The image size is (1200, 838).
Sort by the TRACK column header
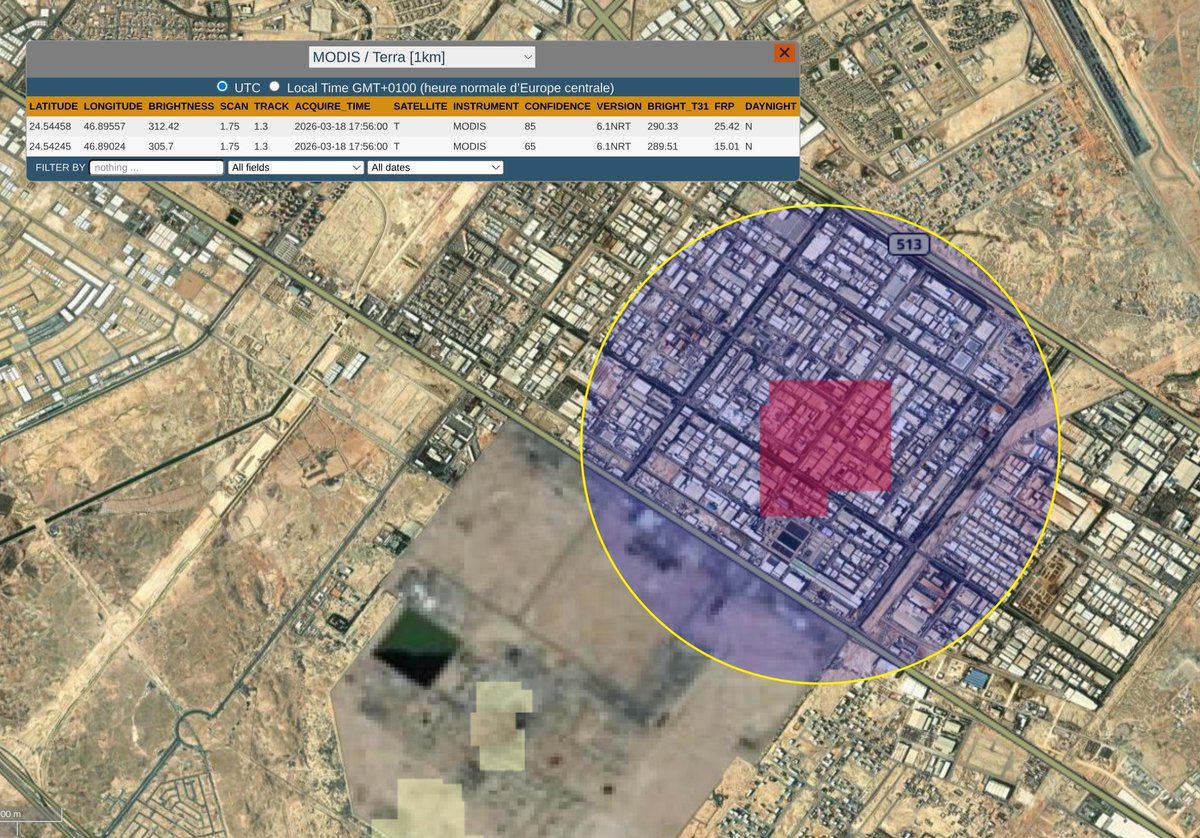pyautogui.click(x=271, y=106)
